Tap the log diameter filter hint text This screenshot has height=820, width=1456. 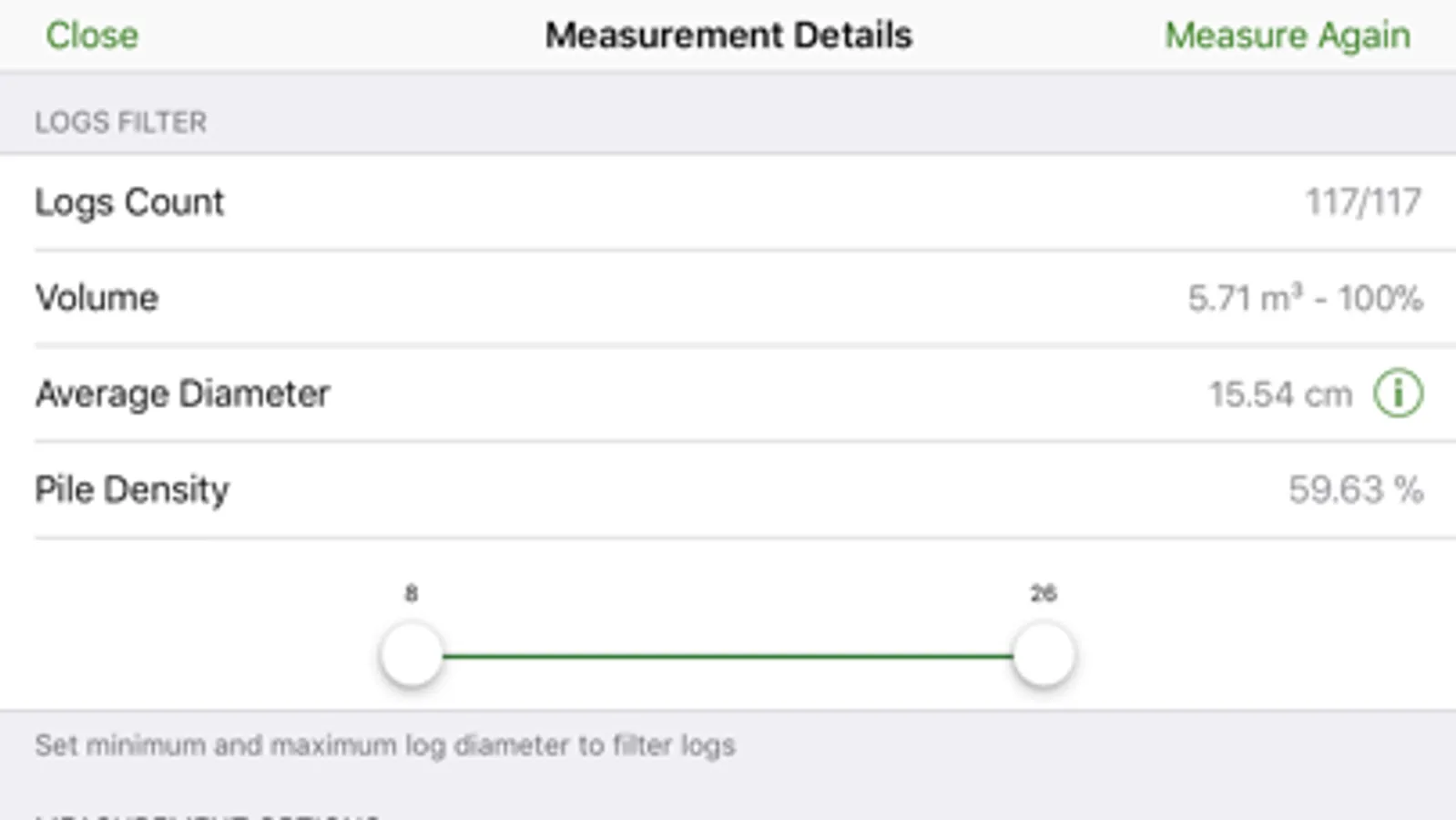point(385,745)
